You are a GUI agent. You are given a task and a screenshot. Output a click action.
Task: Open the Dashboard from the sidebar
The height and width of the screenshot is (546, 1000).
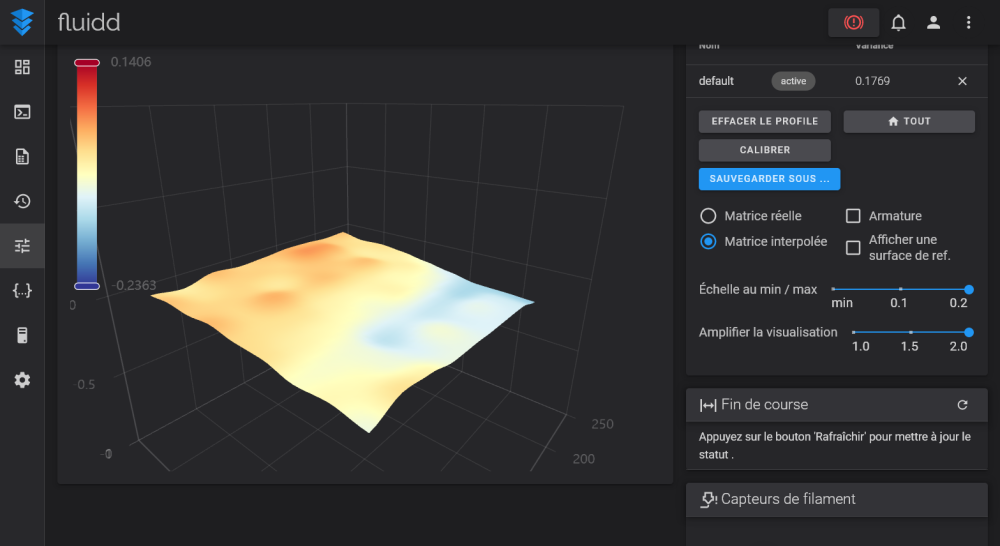(22, 67)
